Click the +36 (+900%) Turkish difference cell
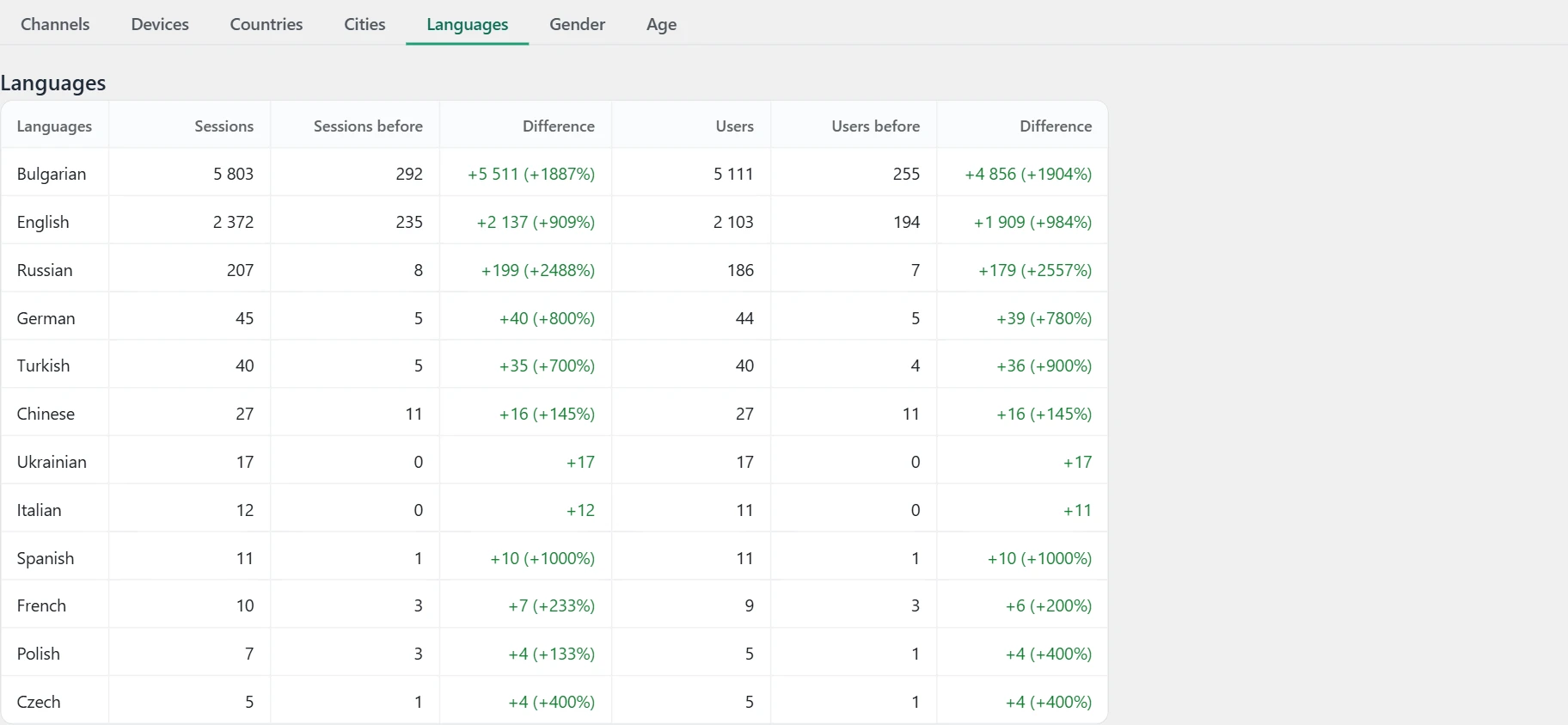Screen dimensions: 1568x725 [1044, 366]
